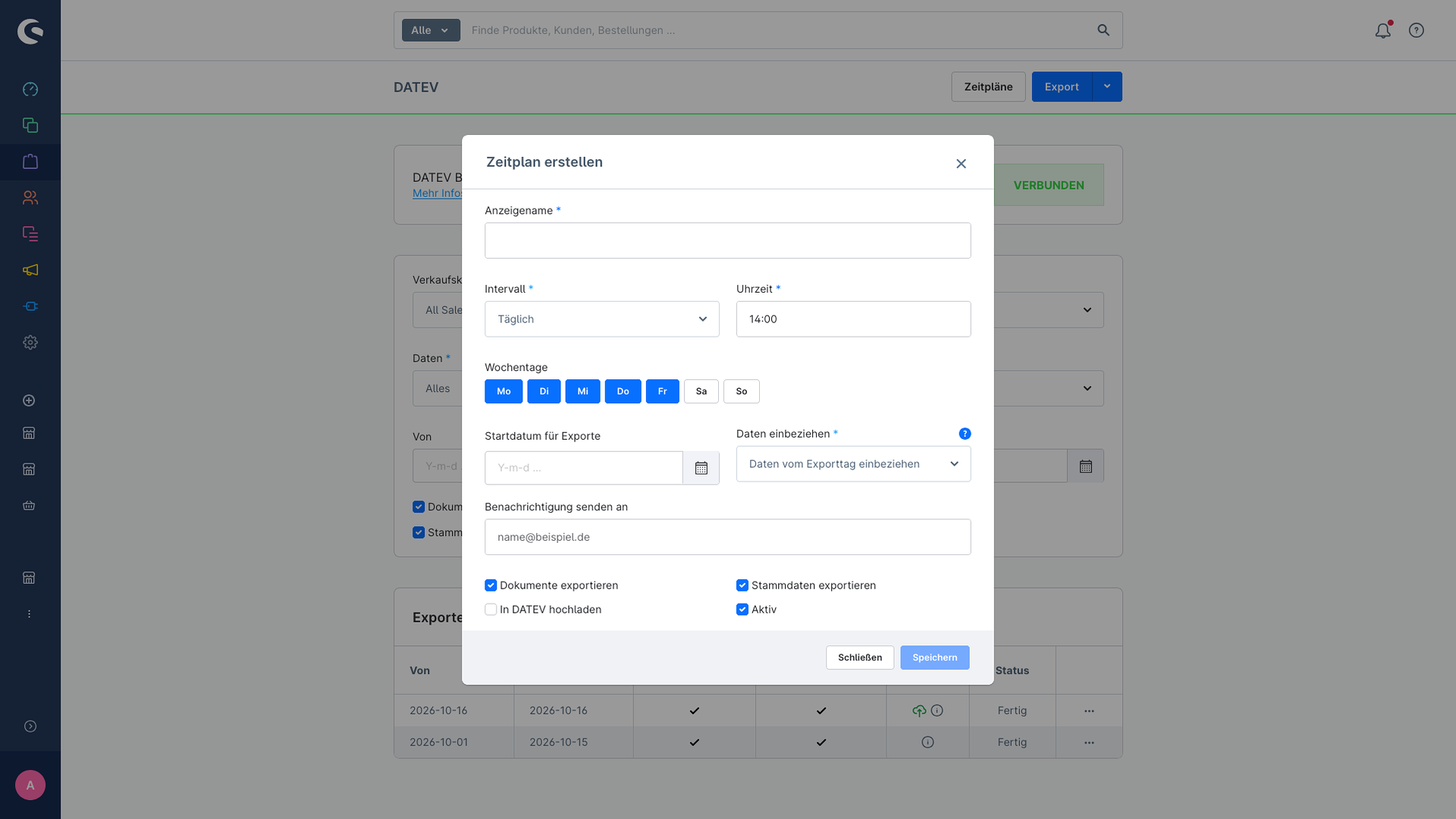Click the notifications bell icon
1456x819 pixels.
tap(1383, 30)
